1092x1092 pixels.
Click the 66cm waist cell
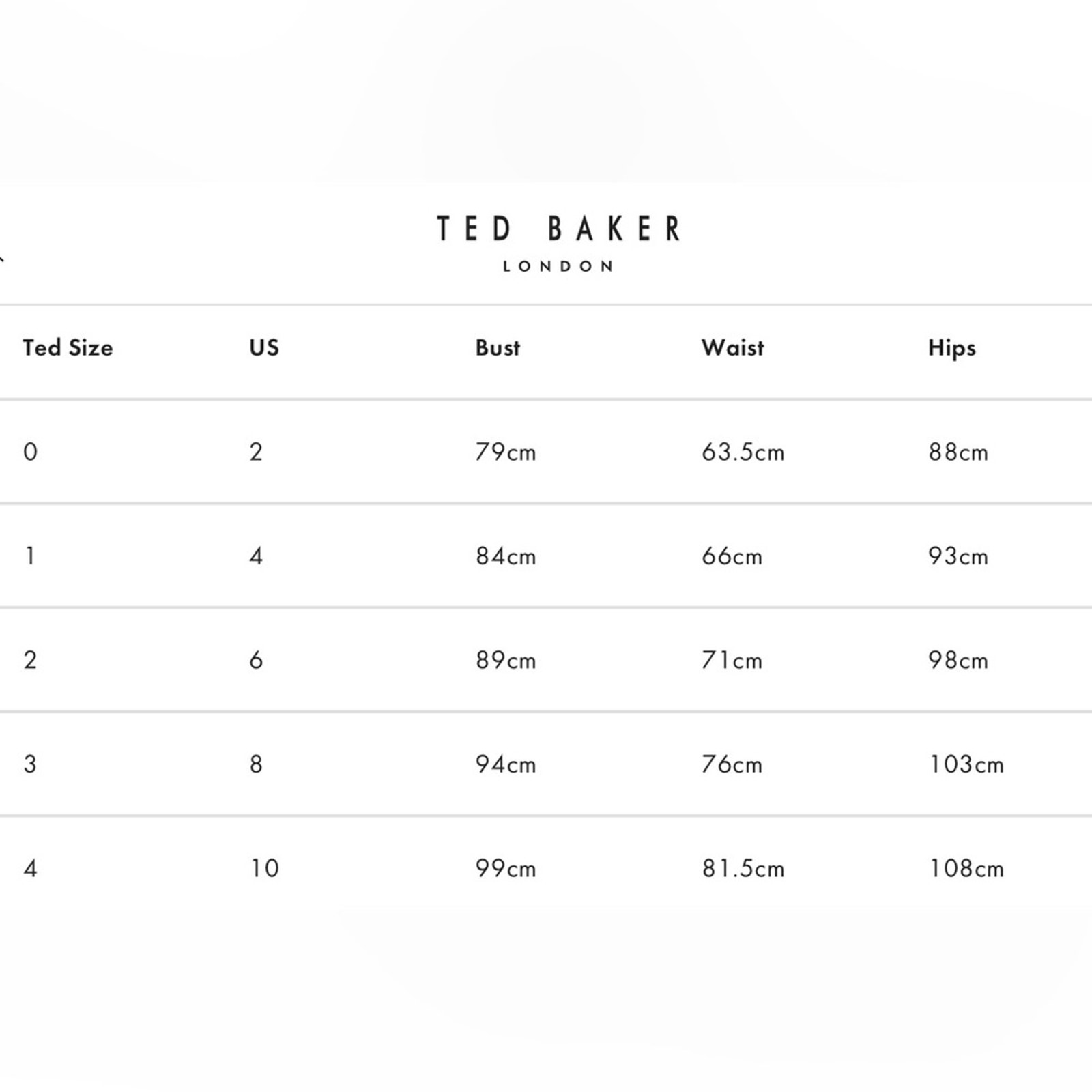(x=732, y=556)
